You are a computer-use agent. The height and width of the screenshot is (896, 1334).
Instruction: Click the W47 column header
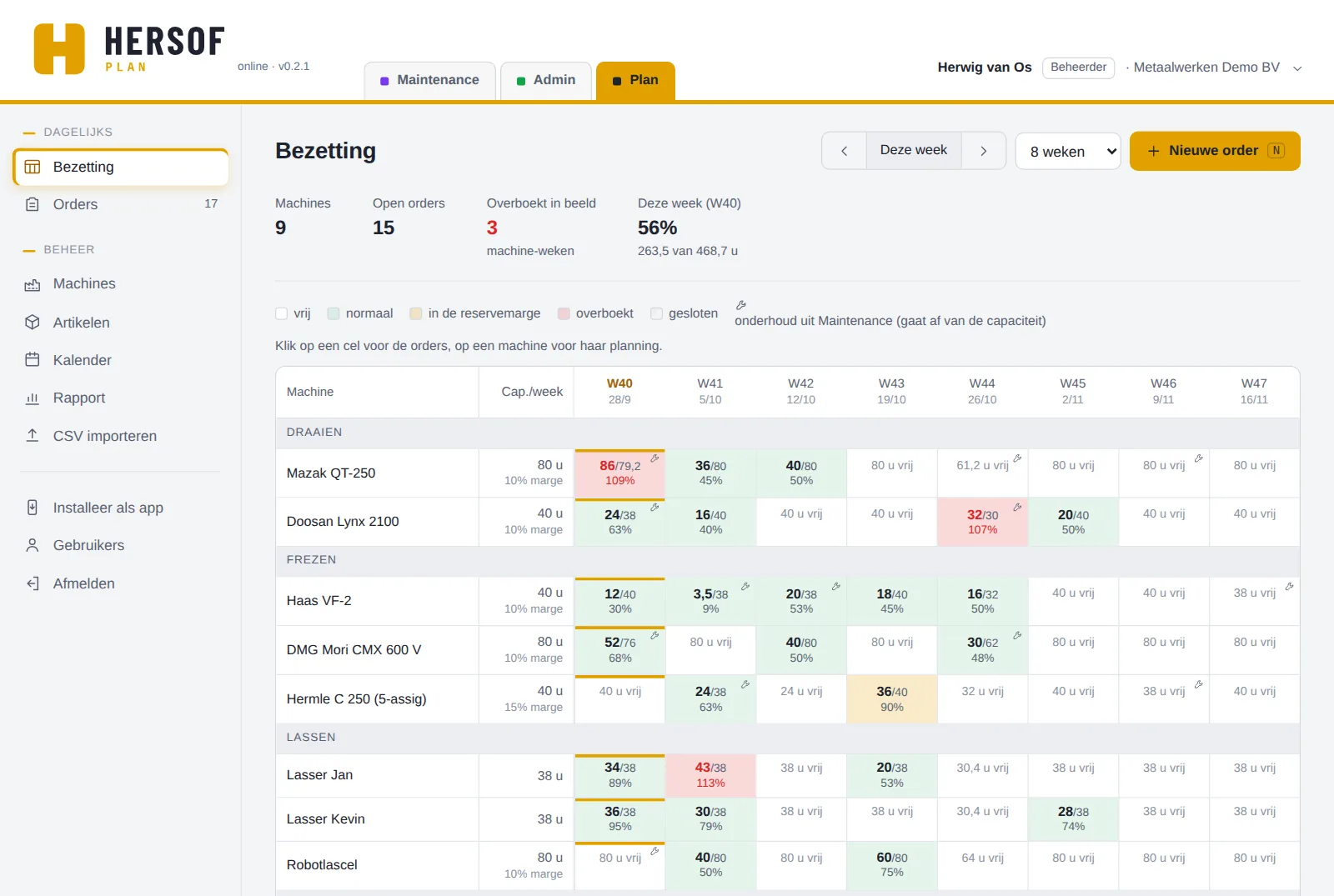(1254, 391)
